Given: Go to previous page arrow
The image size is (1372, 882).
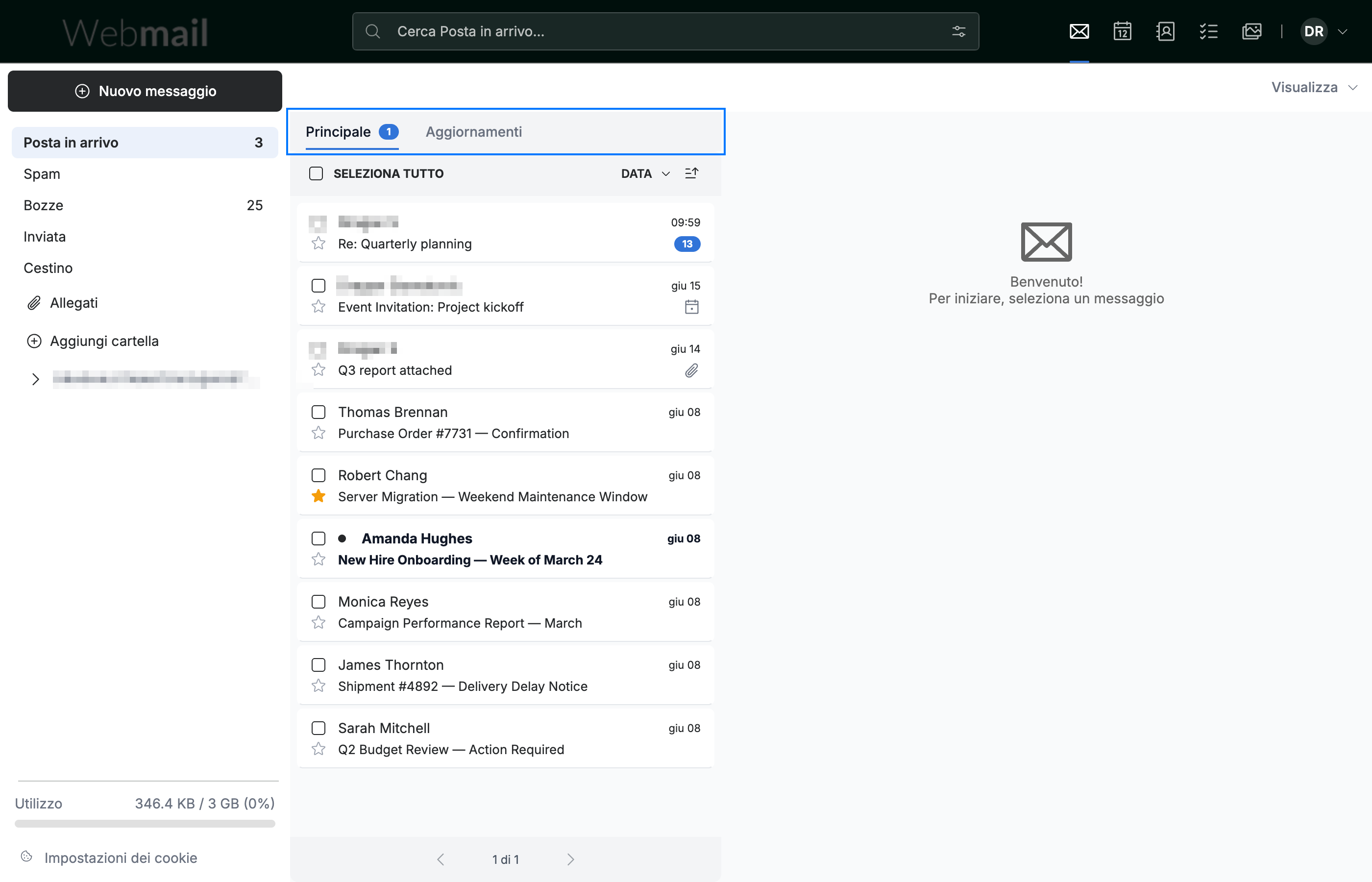Looking at the screenshot, I should [441, 859].
